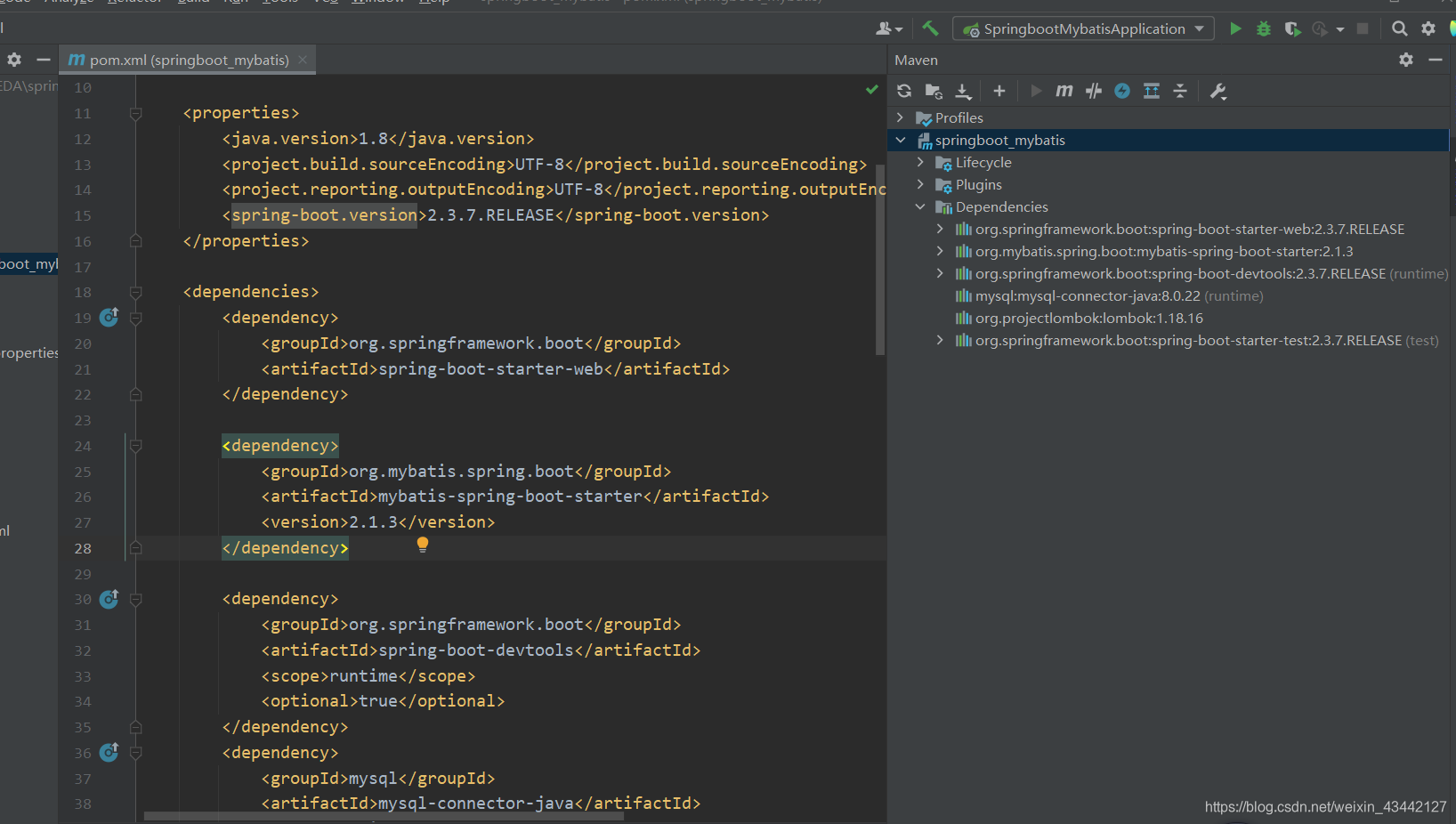Debug SpringbootMybatisApplication using the bug icon
This screenshot has width=1456, height=824.
(x=1263, y=28)
